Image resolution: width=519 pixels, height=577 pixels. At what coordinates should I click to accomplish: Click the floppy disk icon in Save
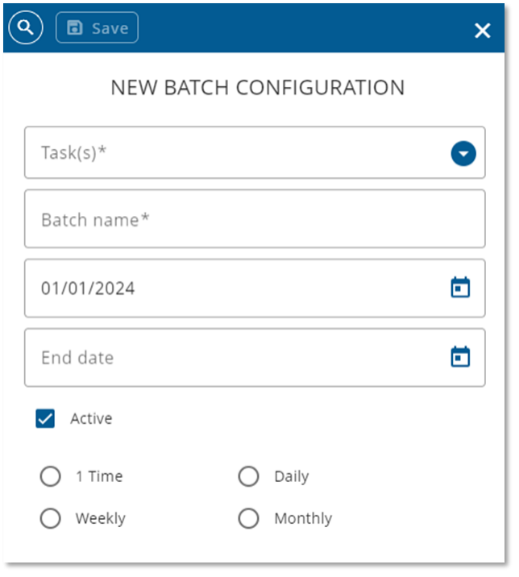coord(75,28)
